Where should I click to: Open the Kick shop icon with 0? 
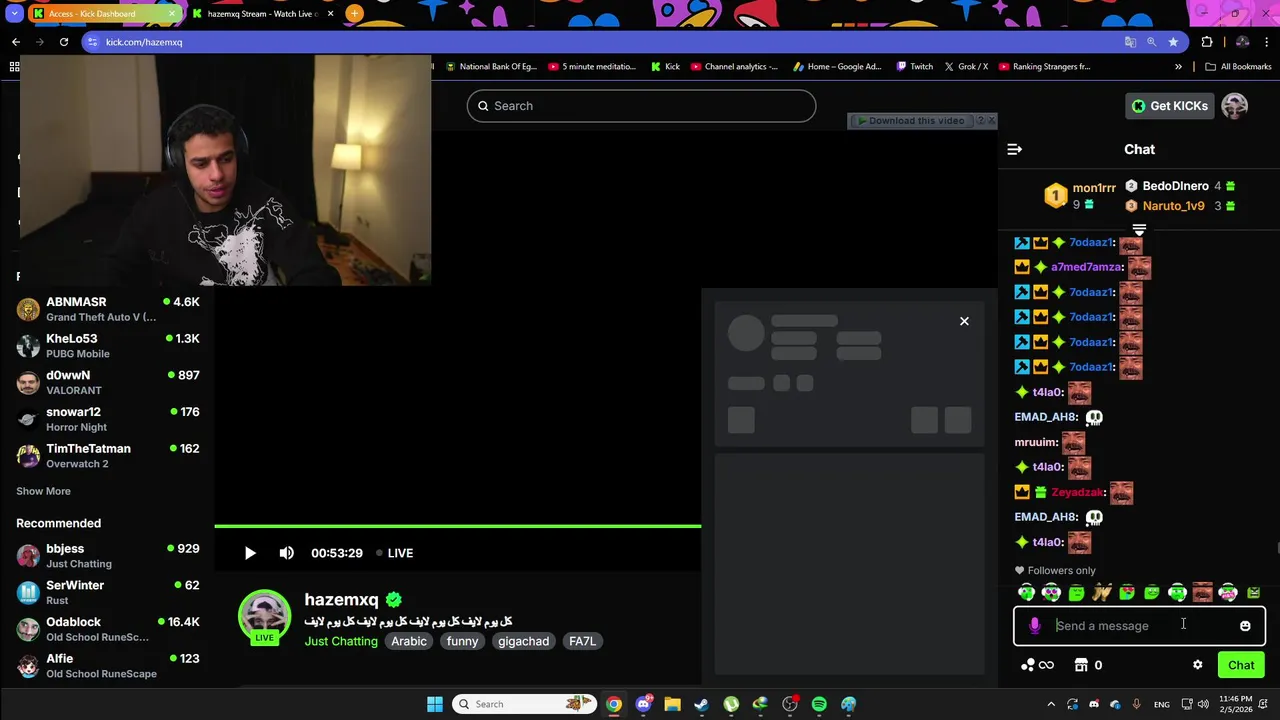pyautogui.click(x=1088, y=665)
